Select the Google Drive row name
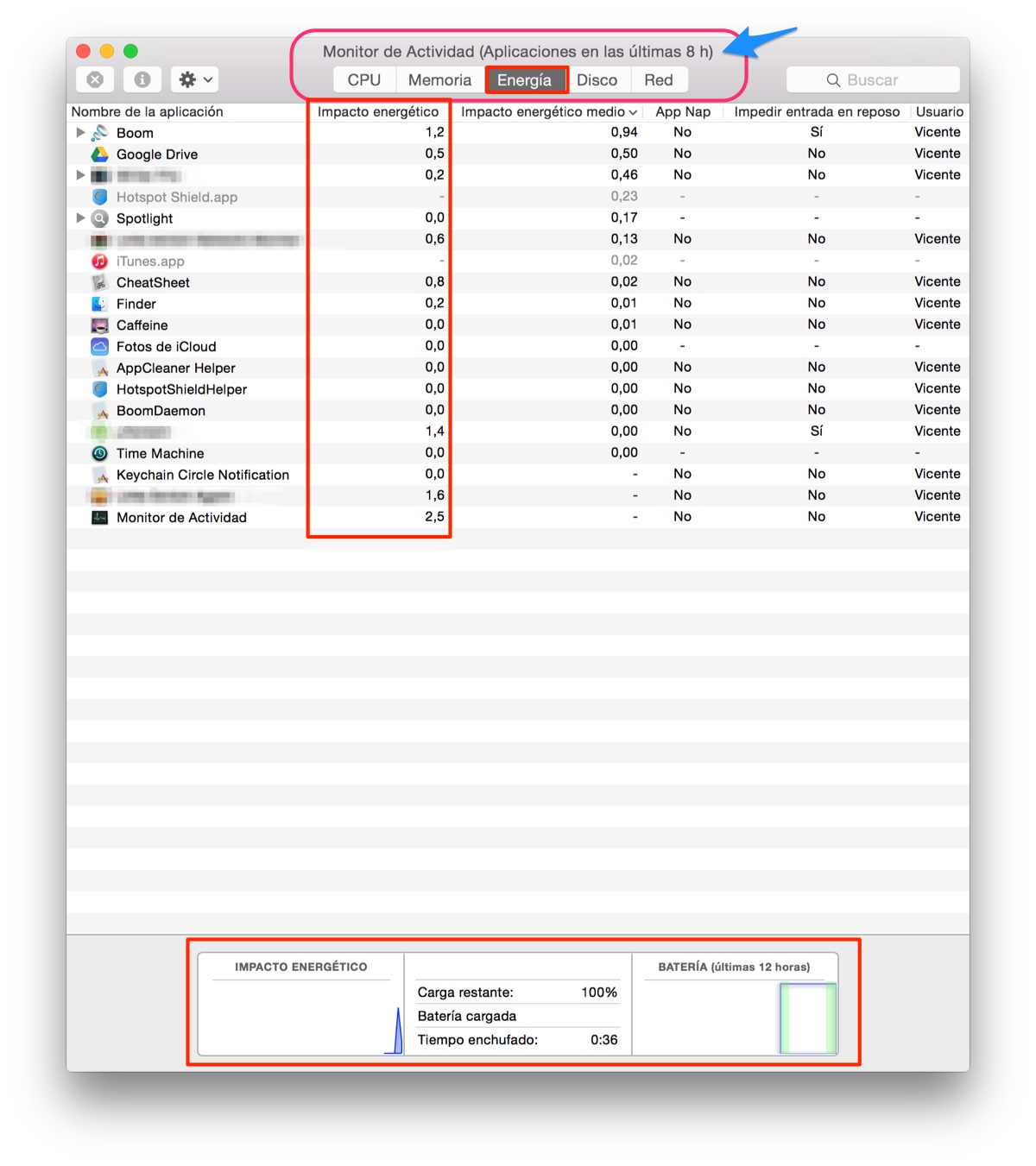The height and width of the screenshot is (1166, 1036). (x=157, y=154)
